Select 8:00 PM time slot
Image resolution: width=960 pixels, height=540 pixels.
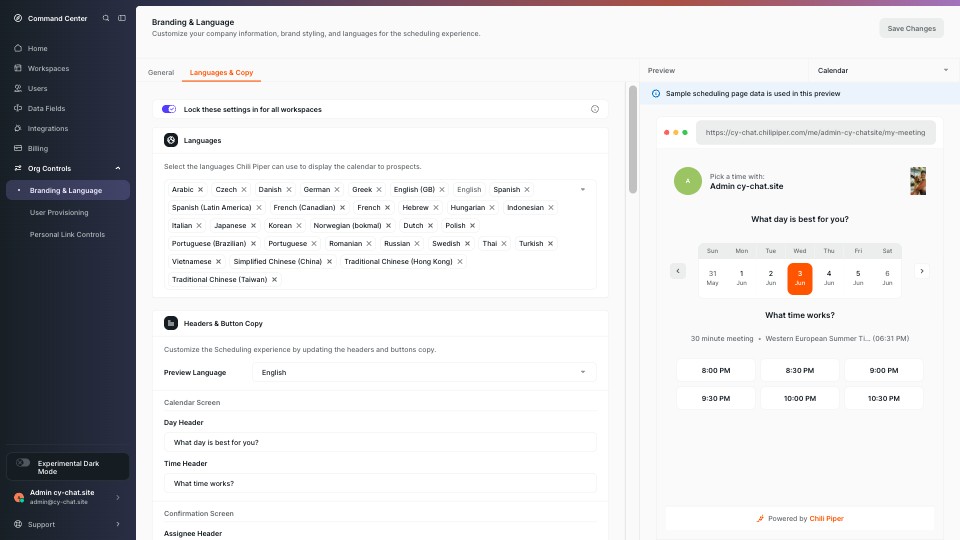click(716, 370)
